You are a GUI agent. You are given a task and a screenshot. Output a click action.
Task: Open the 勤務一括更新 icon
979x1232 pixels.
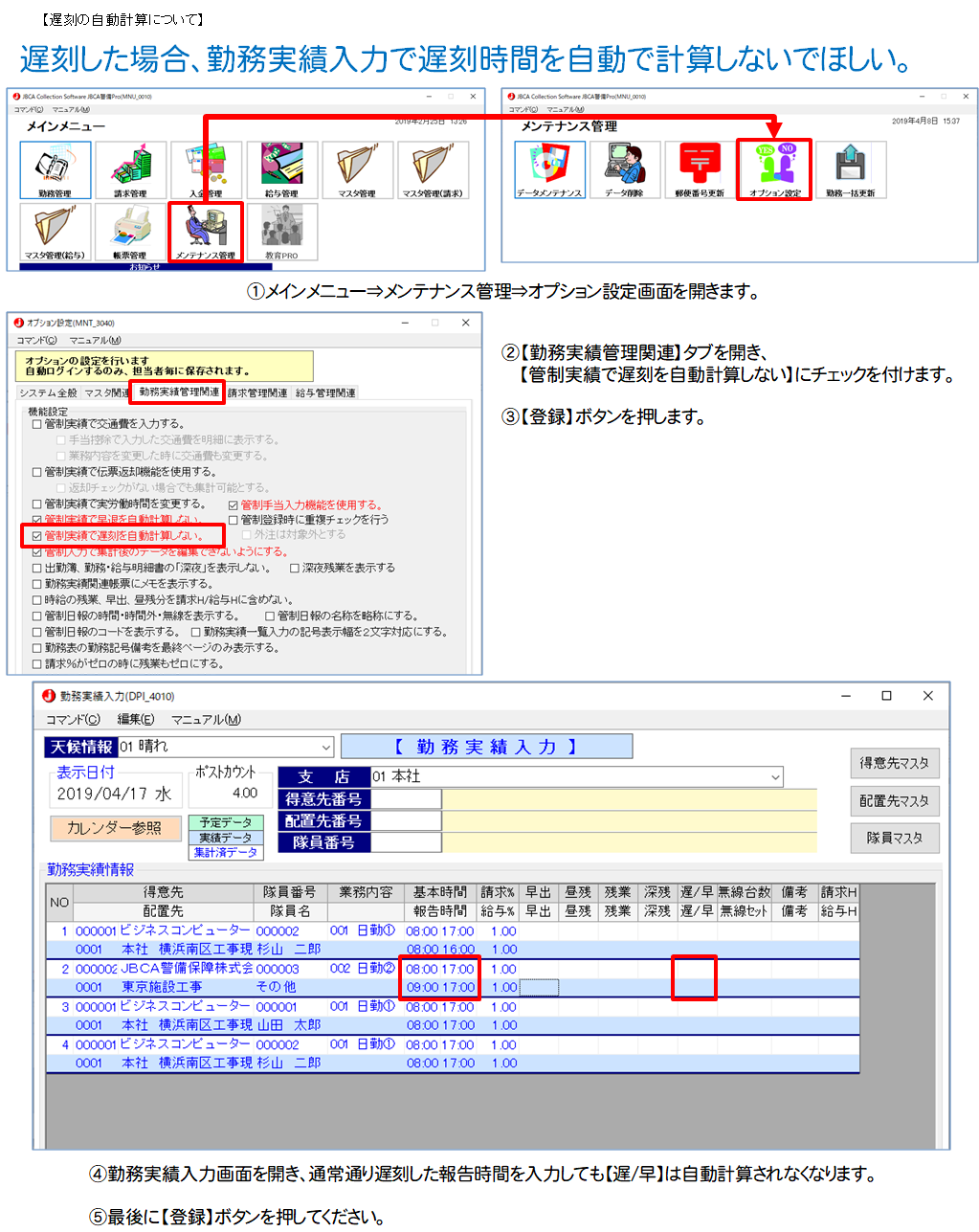coord(850,168)
